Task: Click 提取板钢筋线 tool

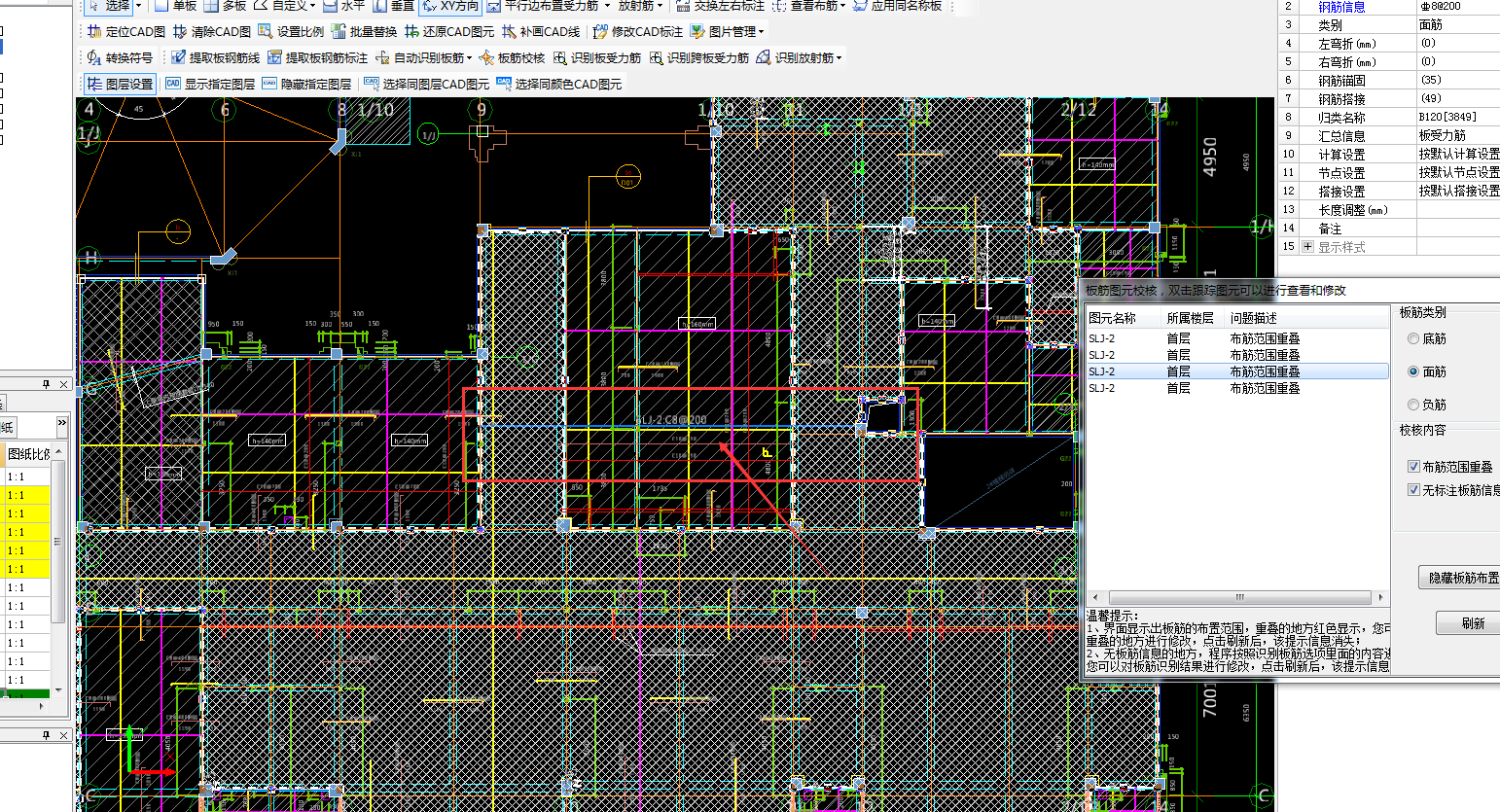Action: 216,57
